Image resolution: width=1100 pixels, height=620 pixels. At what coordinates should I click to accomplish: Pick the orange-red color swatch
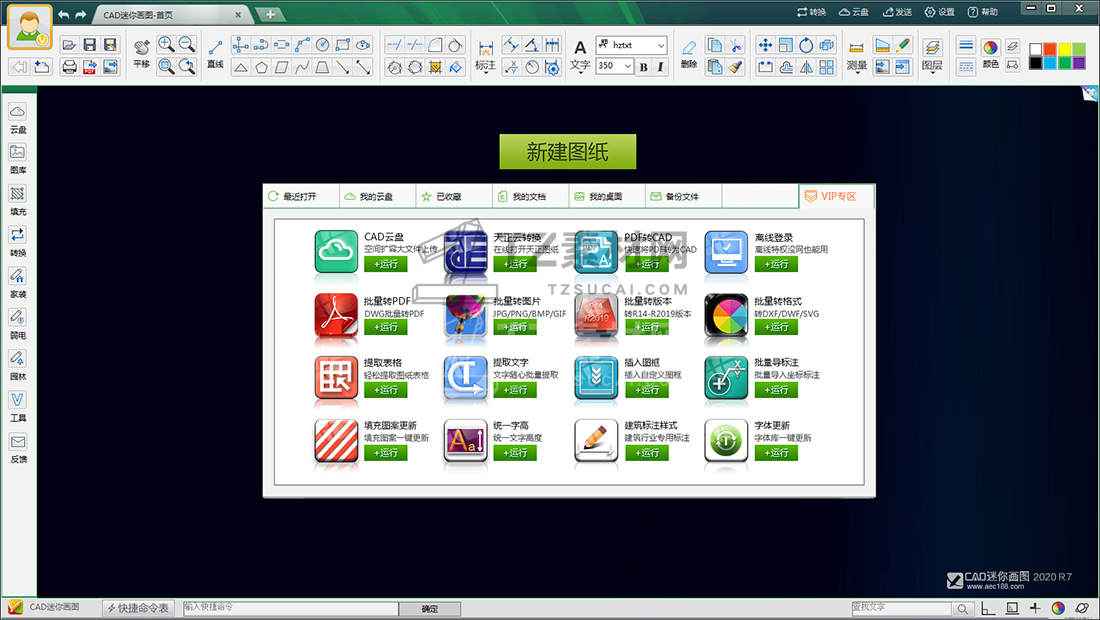(1049, 49)
